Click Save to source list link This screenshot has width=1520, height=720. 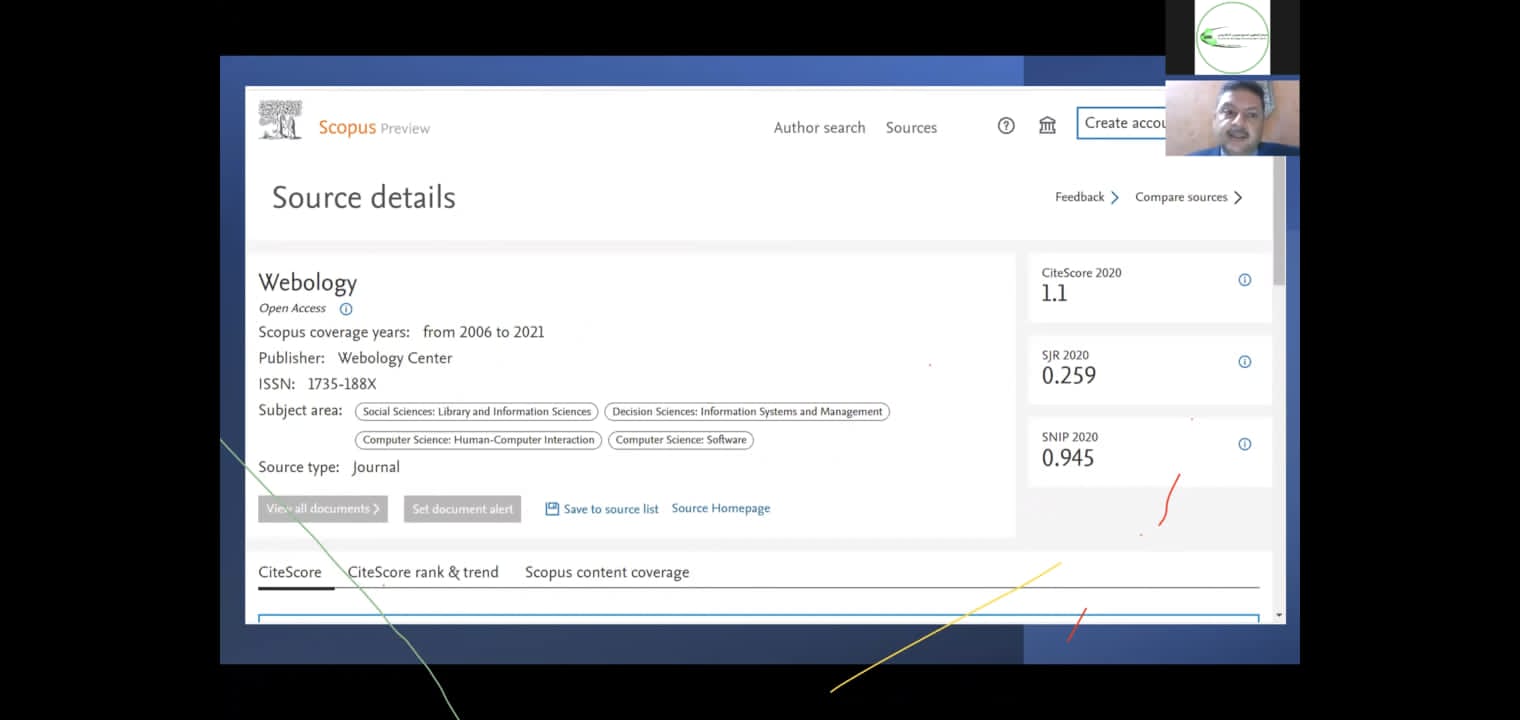pos(611,509)
